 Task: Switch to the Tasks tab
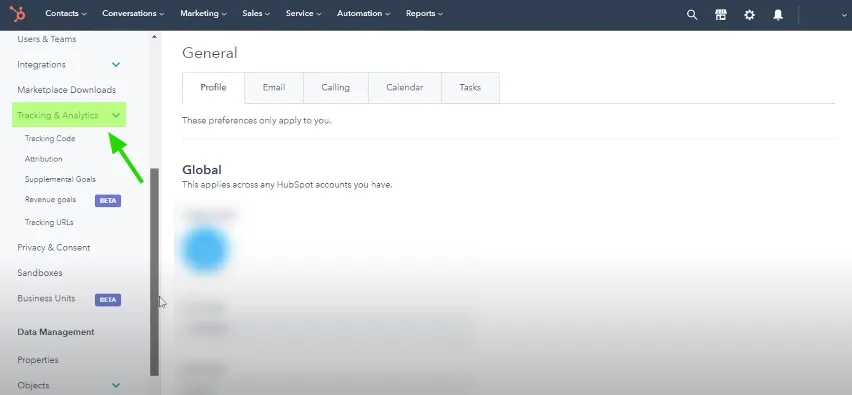pyautogui.click(x=470, y=87)
